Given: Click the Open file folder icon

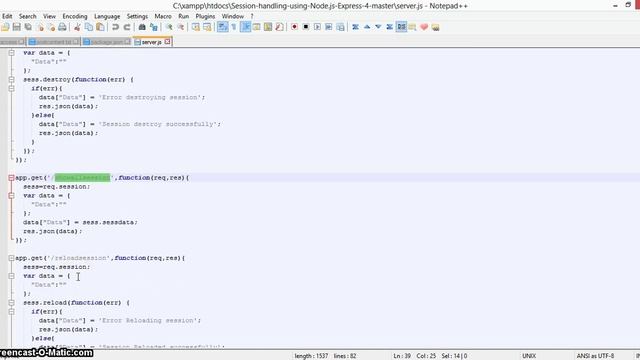Looking at the screenshot, I should [x=5, y=27].
